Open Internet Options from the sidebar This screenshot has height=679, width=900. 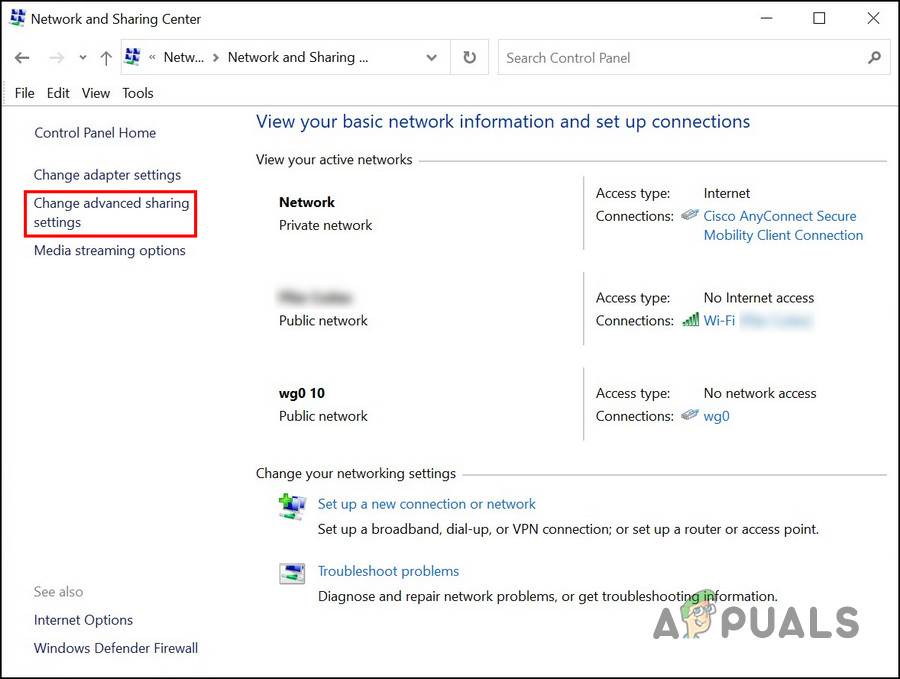click(x=83, y=620)
